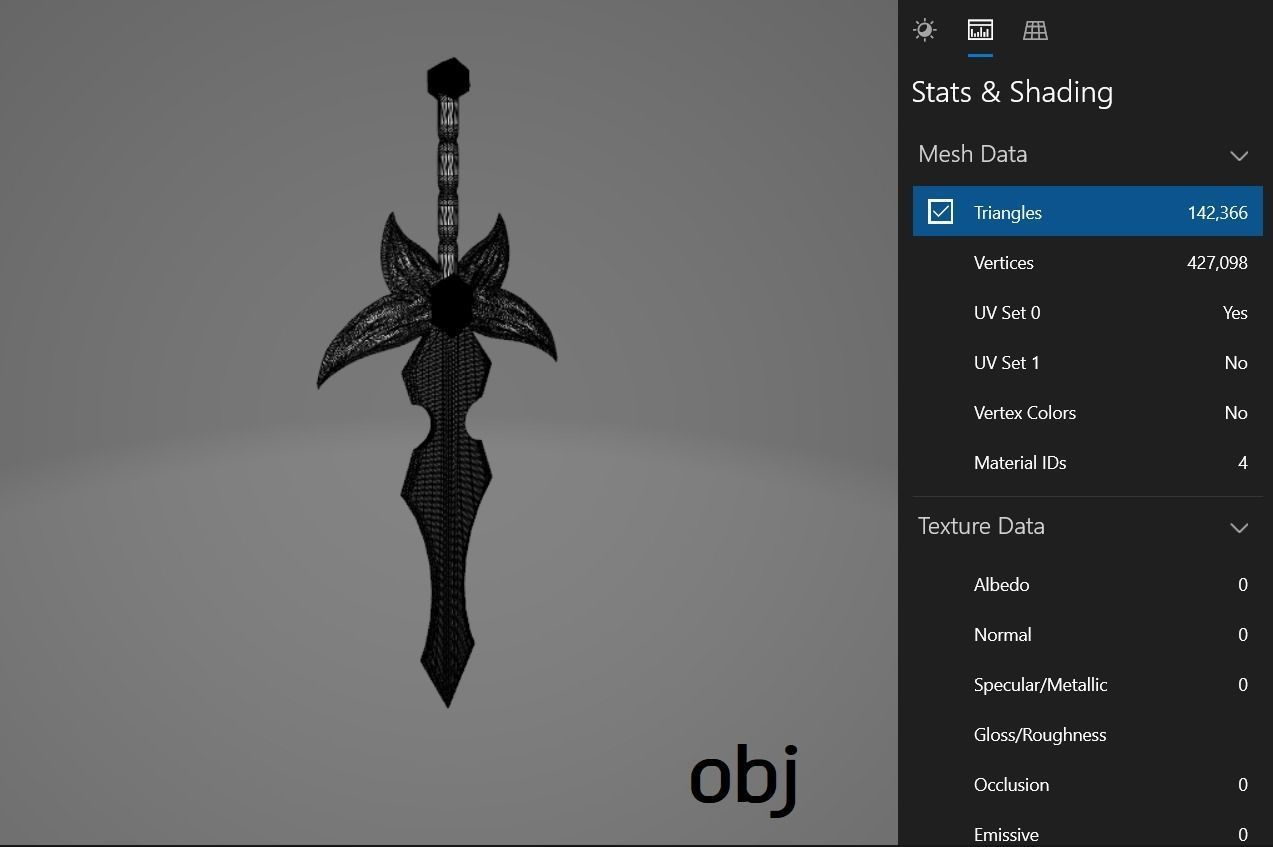Click the 427,098 vertices count value
Image resolution: width=1273 pixels, height=847 pixels.
click(x=1217, y=262)
